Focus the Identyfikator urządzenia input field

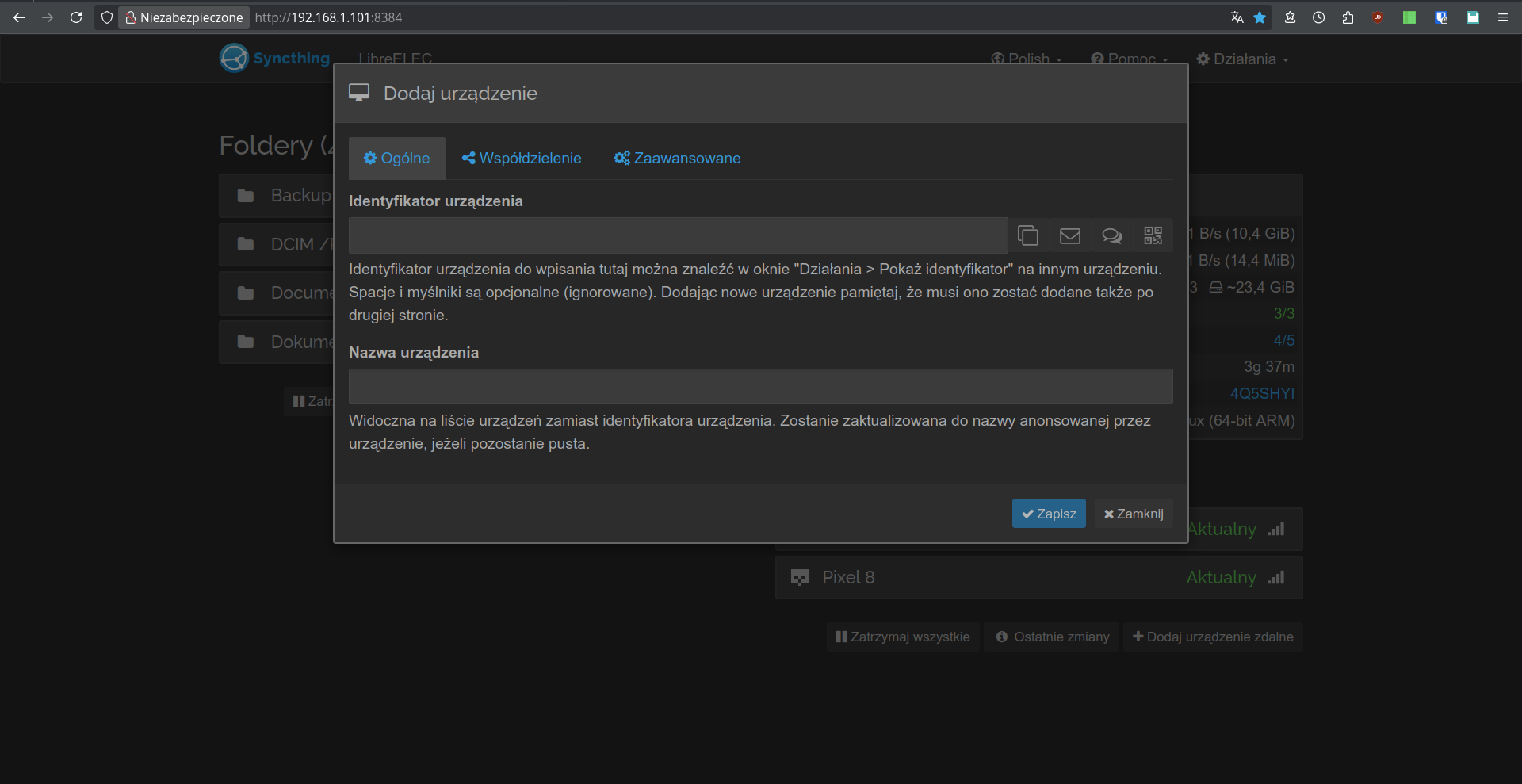[677, 235]
